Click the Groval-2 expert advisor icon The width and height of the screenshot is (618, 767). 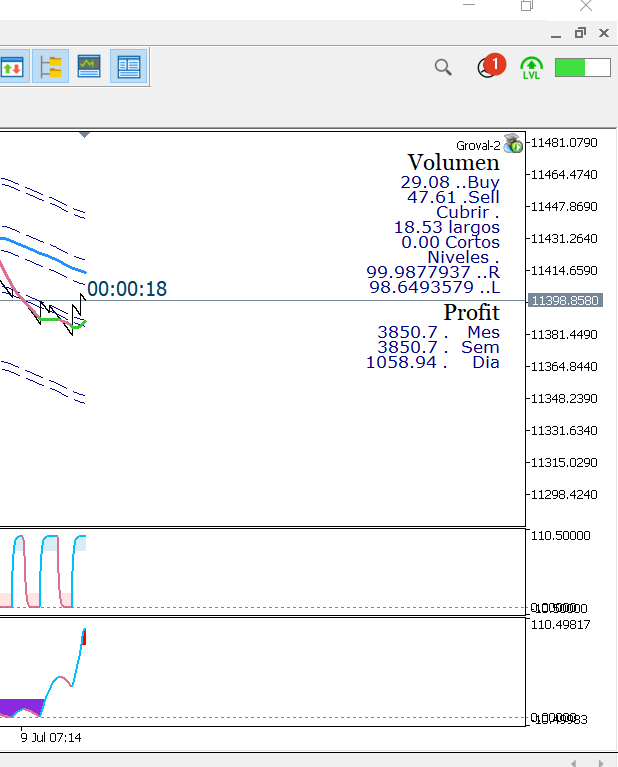click(513, 143)
